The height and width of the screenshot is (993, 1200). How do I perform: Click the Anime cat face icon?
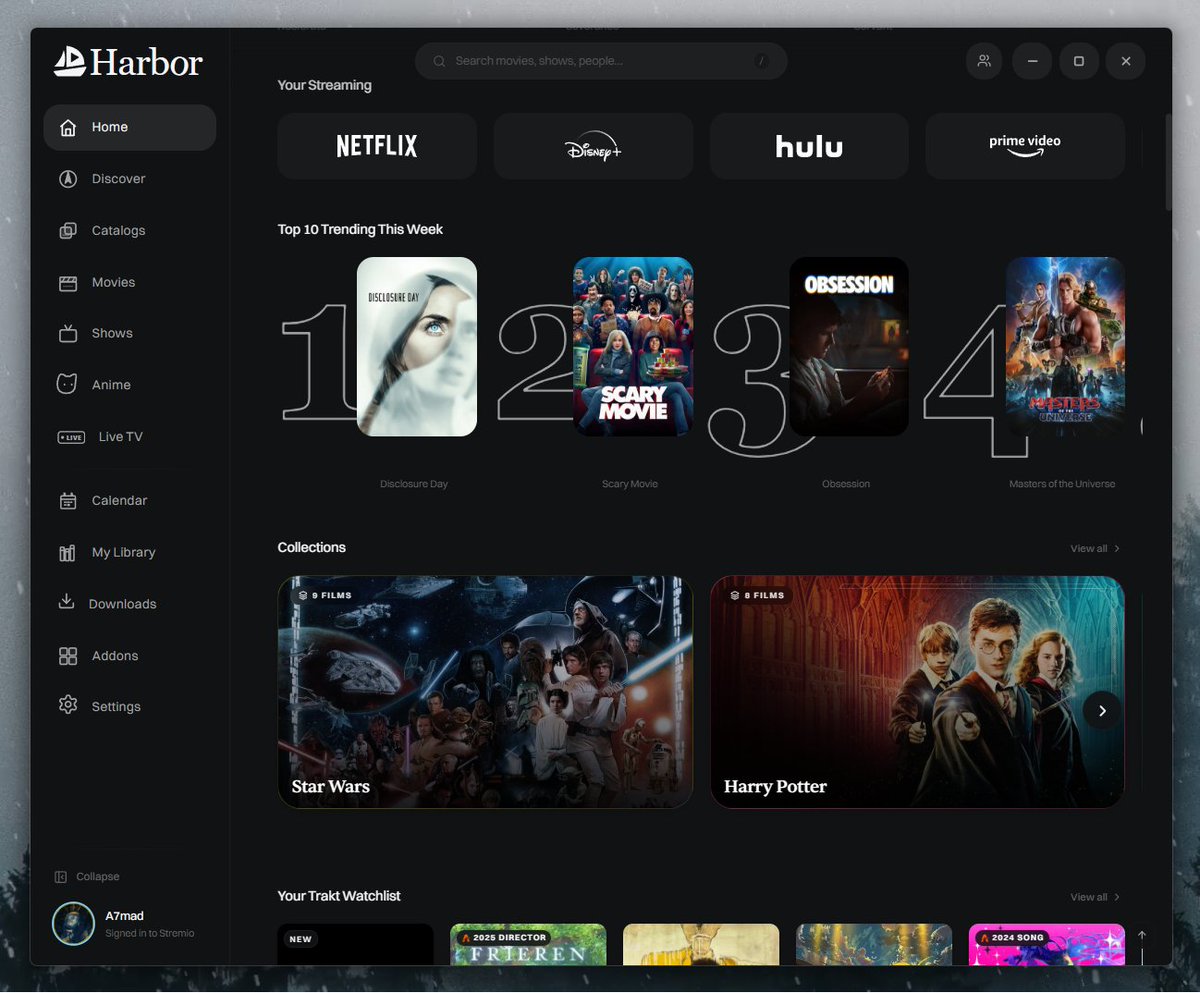coord(68,385)
